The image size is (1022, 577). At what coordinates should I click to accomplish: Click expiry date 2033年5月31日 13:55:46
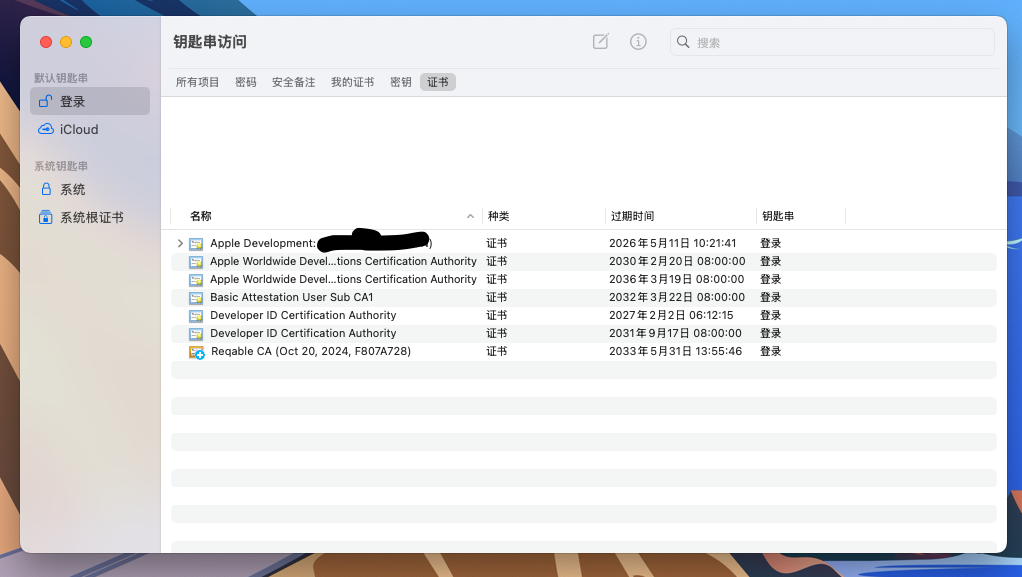pyautogui.click(x=675, y=351)
